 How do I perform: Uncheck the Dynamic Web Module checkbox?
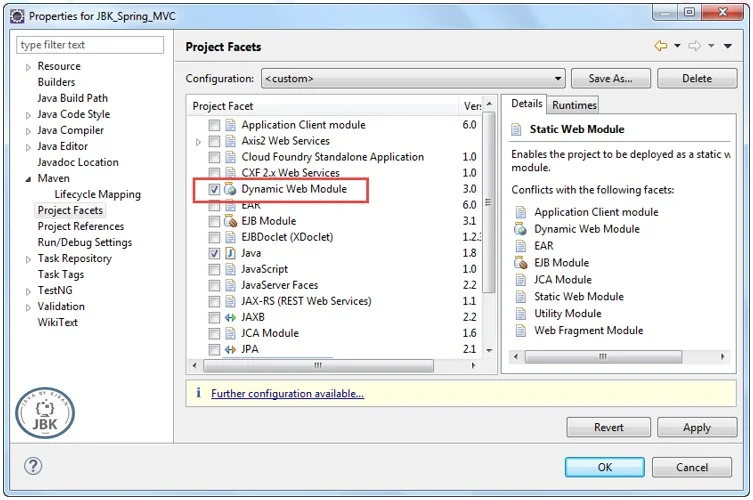[214, 189]
